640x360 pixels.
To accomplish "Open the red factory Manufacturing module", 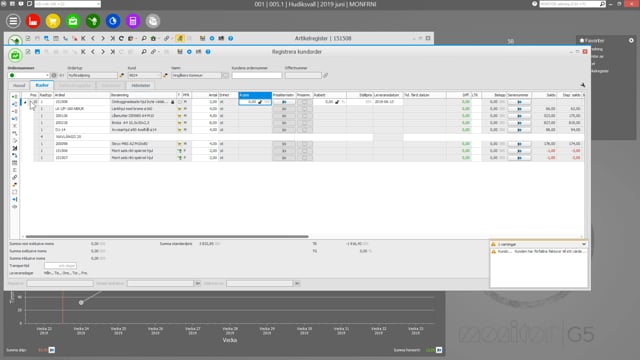I will (33, 21).
